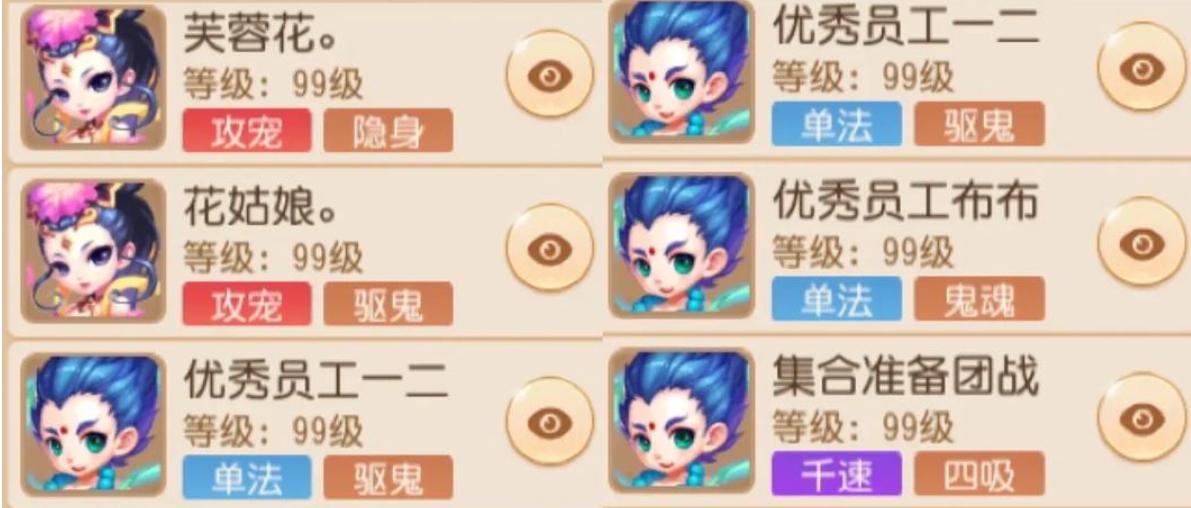Screen dimensions: 1191x508
Task: Select the 花姑娘。 character portrait
Action: [93, 251]
